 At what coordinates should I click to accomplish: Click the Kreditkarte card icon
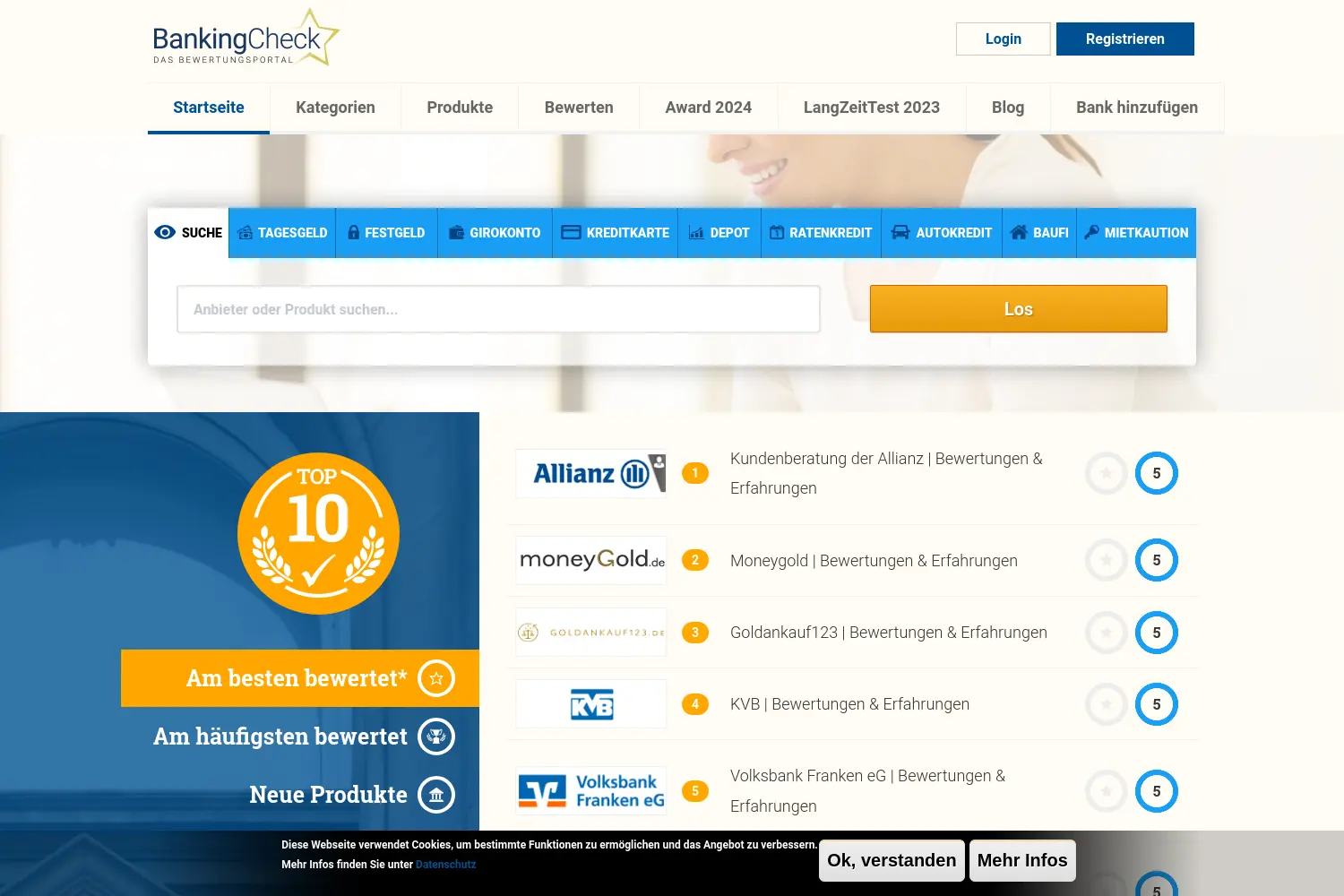pyautogui.click(x=571, y=232)
